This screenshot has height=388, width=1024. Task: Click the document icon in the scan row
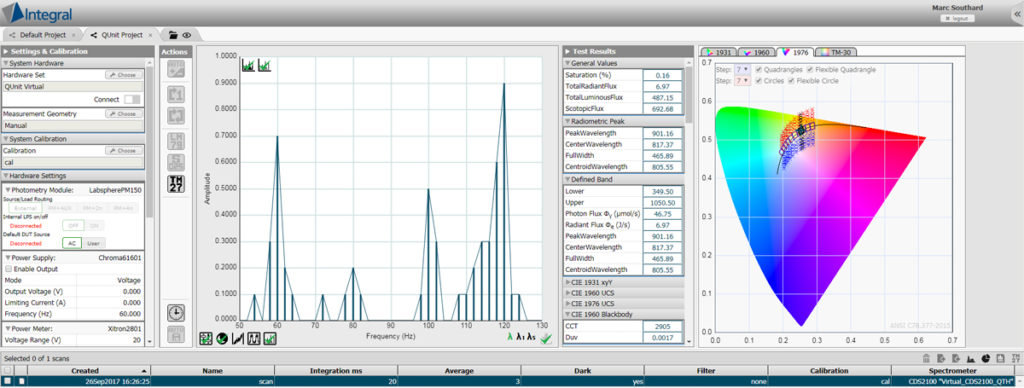pyautogui.click(x=21, y=381)
